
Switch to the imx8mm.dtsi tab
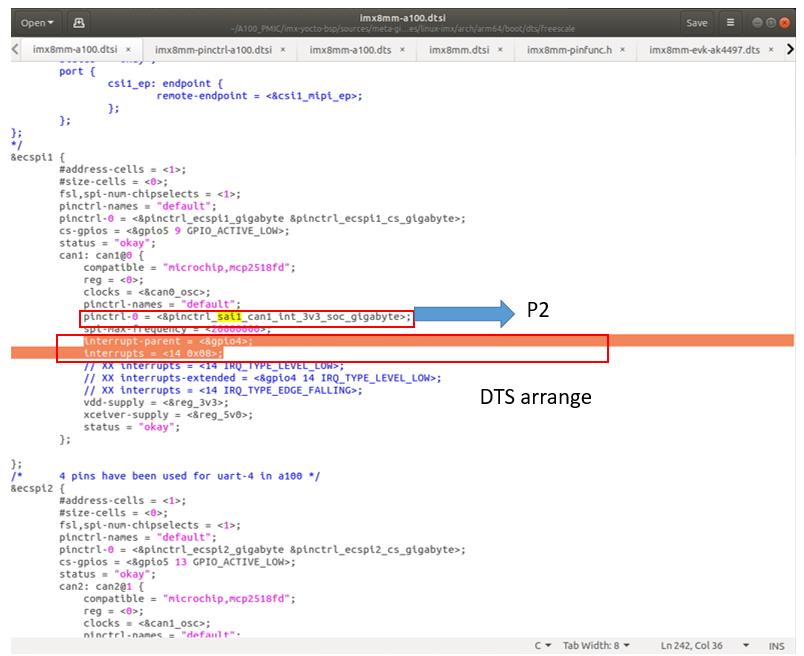click(459, 50)
